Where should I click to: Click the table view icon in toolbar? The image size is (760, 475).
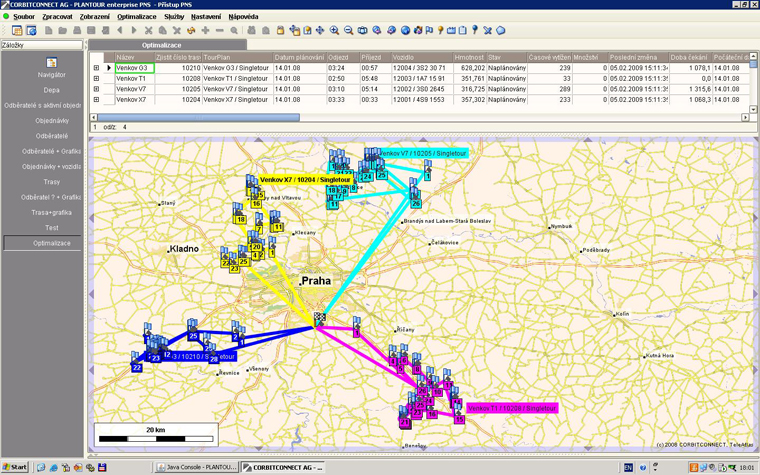point(17,31)
